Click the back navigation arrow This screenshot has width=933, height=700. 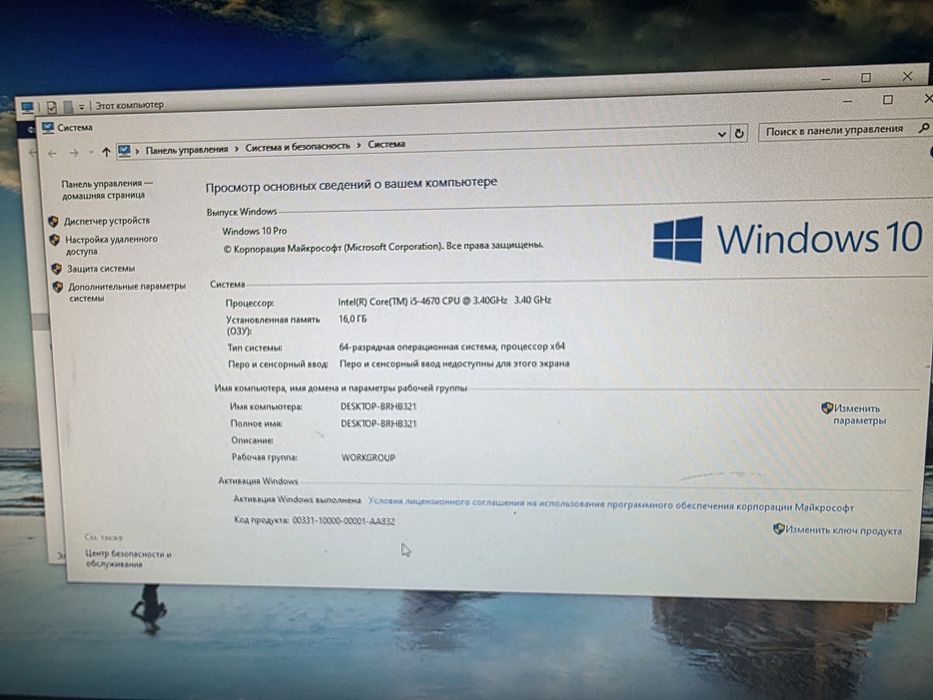click(52, 154)
